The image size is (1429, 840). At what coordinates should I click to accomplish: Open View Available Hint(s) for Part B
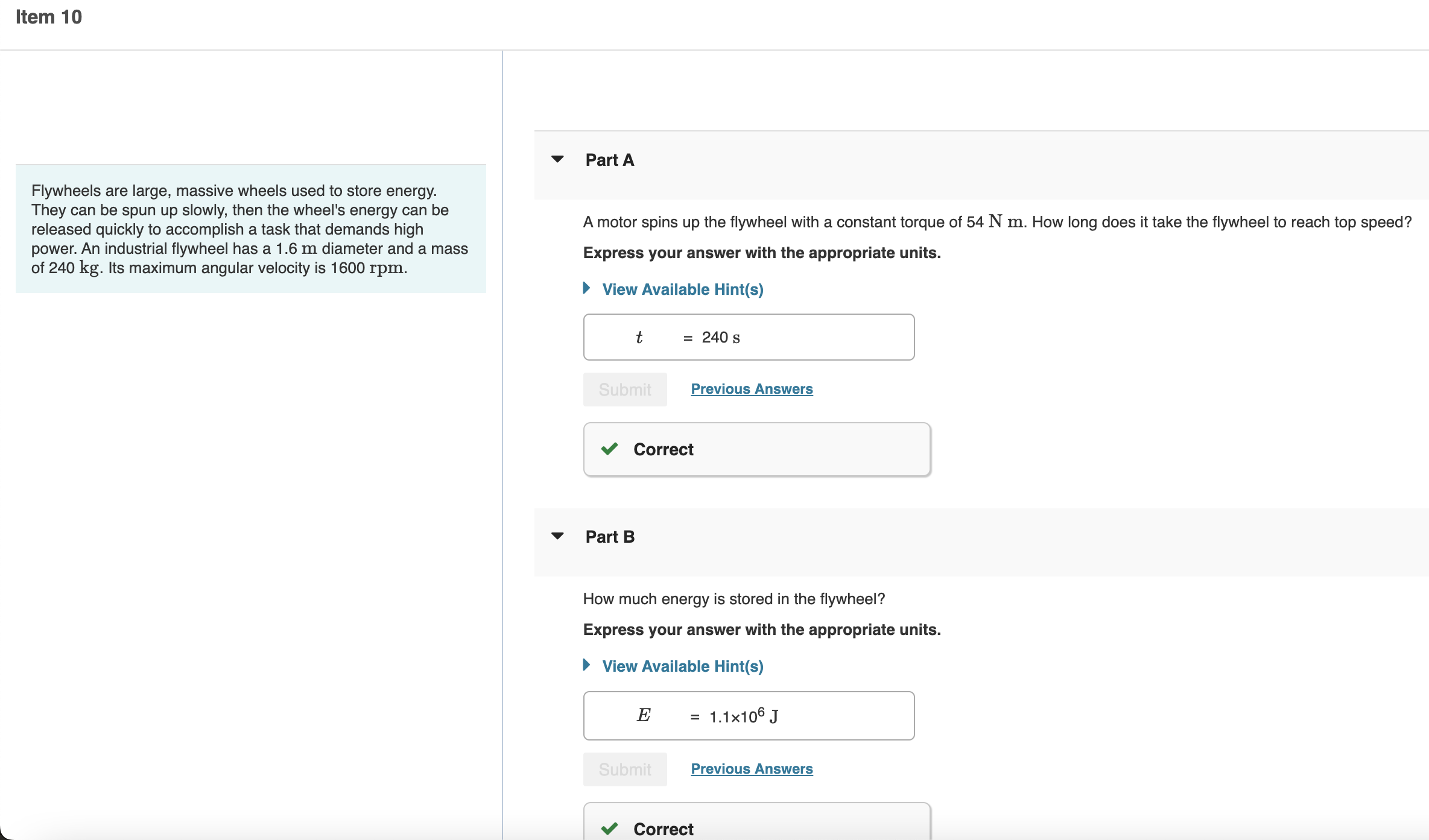(682, 666)
